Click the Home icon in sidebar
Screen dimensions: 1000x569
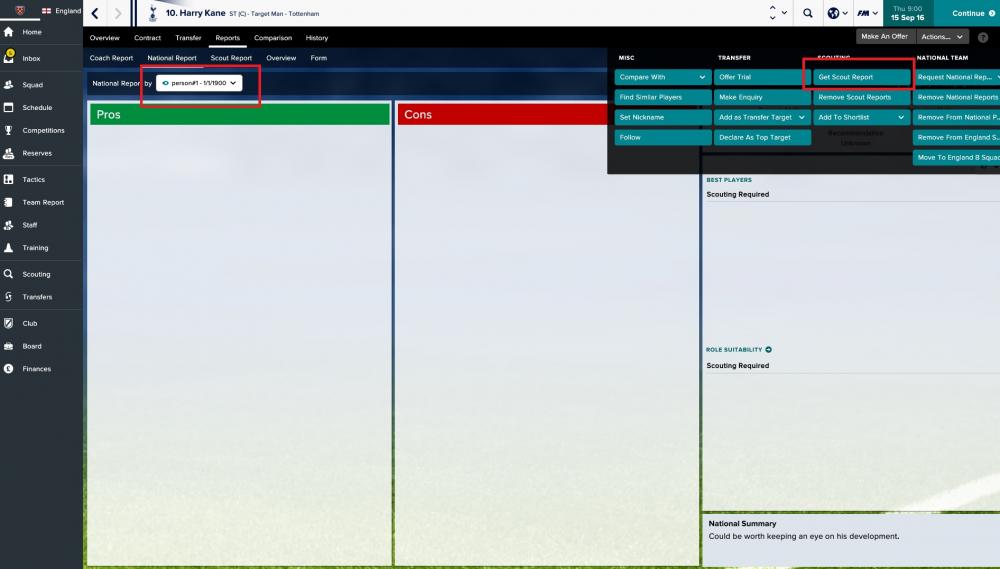pos(9,32)
